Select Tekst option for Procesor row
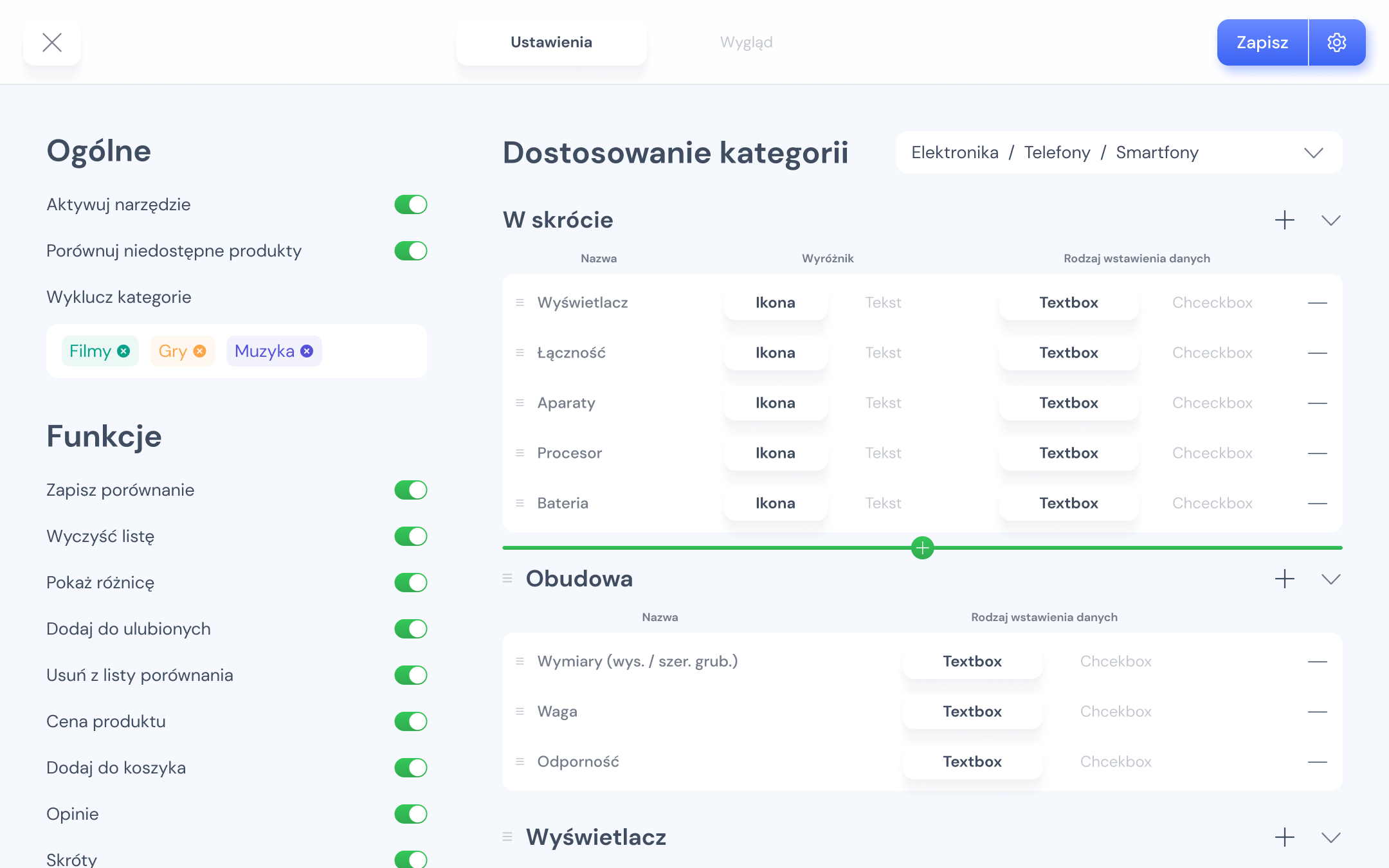 click(x=883, y=453)
